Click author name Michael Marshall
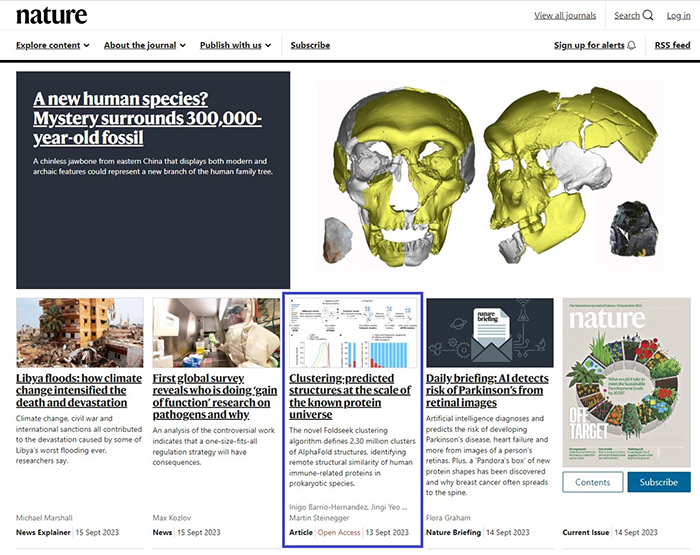The height and width of the screenshot is (555, 700). click(44, 518)
